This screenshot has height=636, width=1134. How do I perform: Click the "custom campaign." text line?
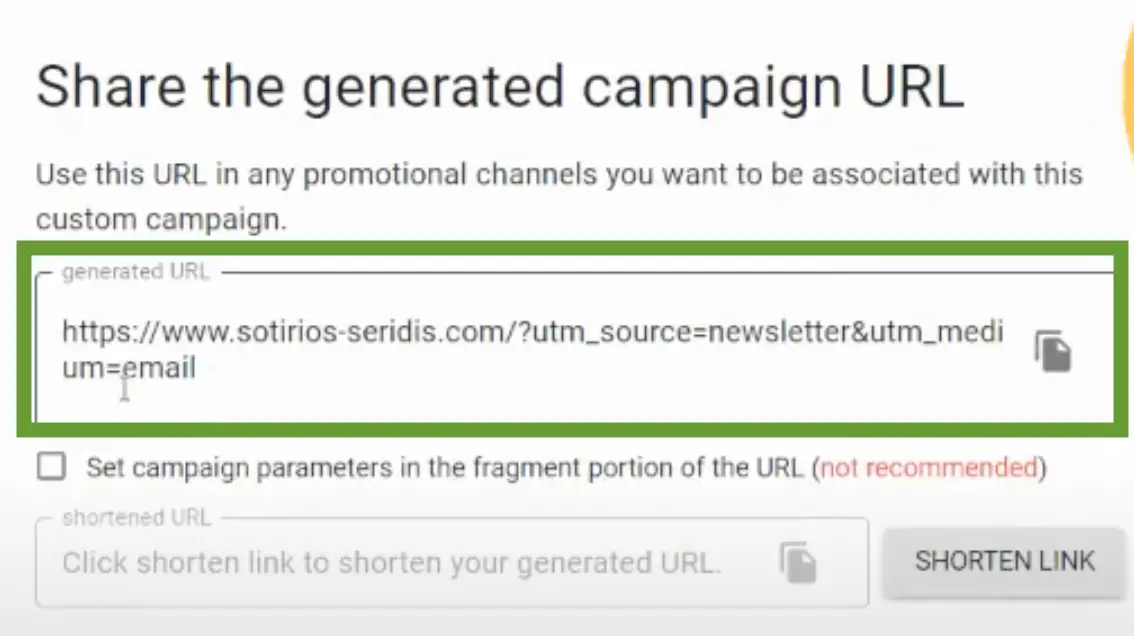[161, 219]
